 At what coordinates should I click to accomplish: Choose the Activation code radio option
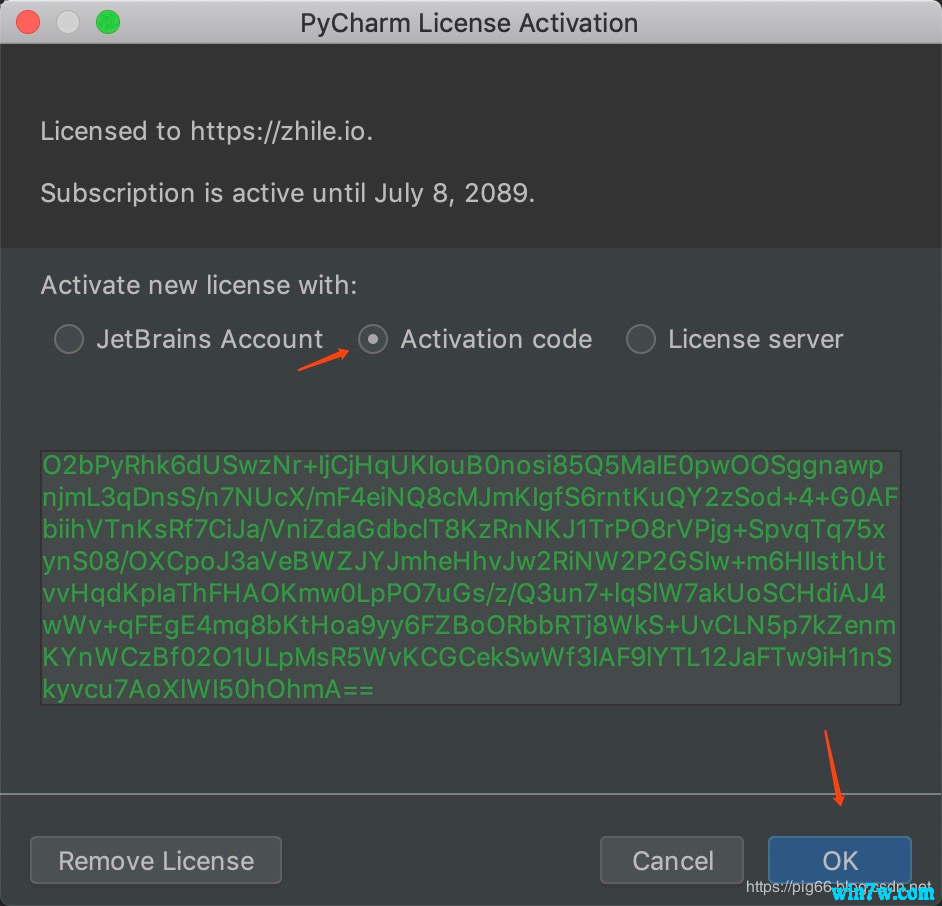373,340
